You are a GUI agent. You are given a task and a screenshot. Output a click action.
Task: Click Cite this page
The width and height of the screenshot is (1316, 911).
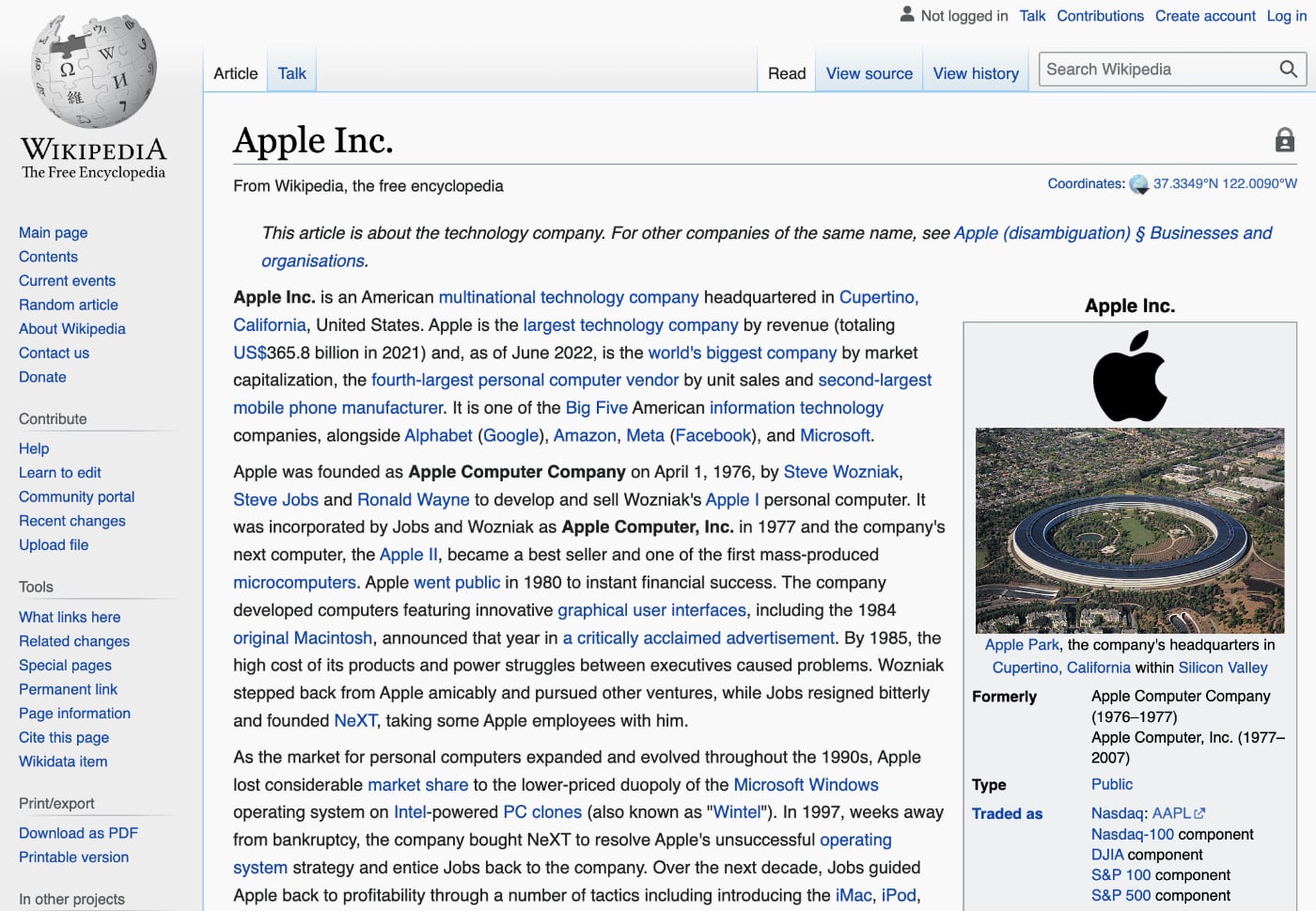click(x=64, y=737)
